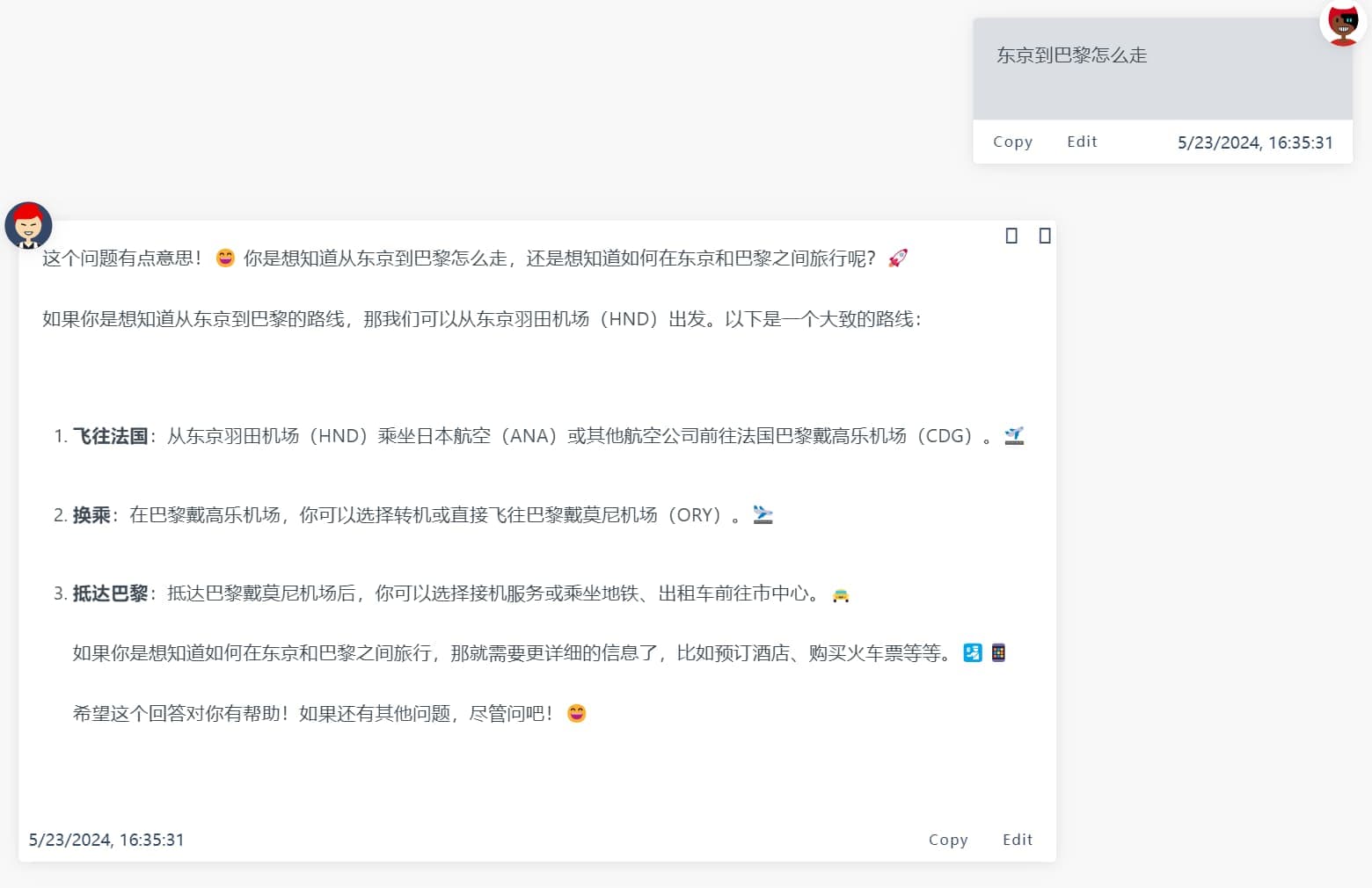Click the smiling emoji in the closing line
The width and height of the screenshot is (1372, 888).
(x=576, y=714)
